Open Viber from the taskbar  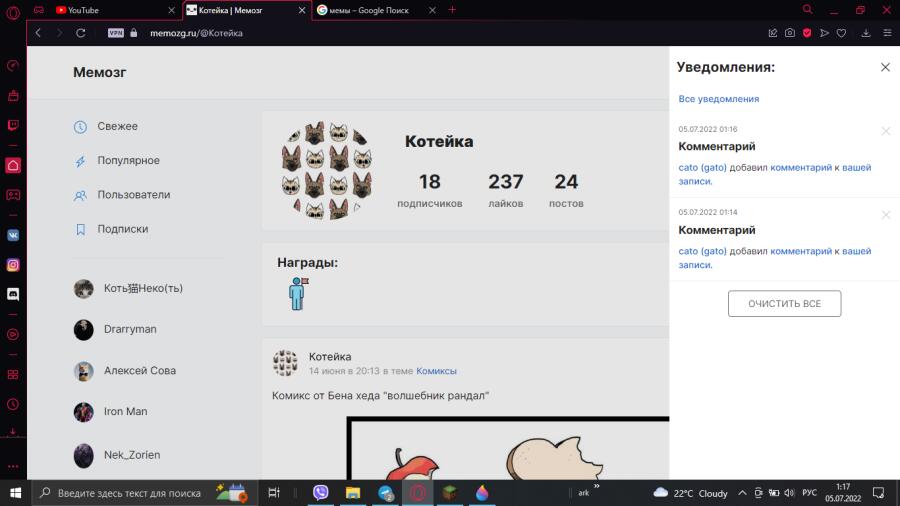[320, 493]
